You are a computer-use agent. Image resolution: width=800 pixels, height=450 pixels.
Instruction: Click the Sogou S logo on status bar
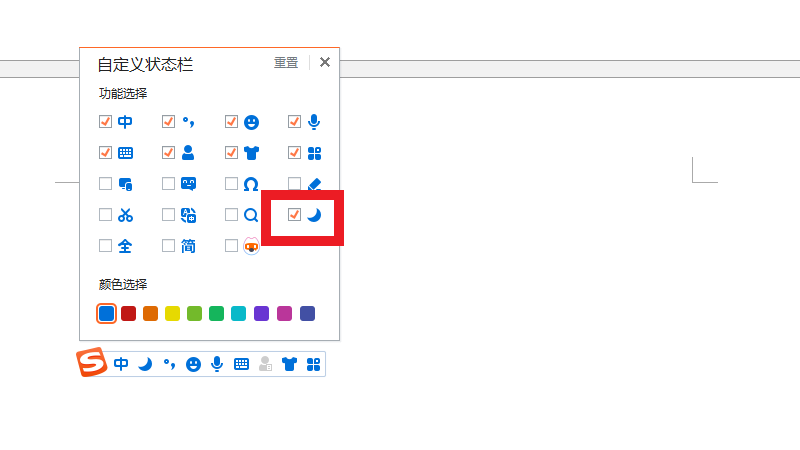92,363
